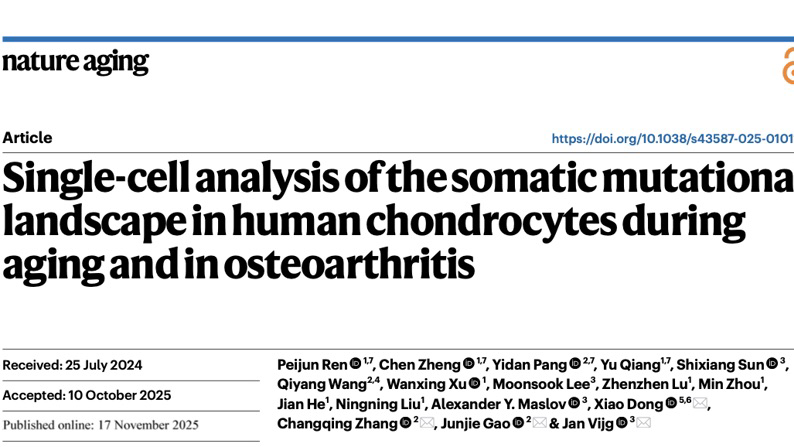The height and width of the screenshot is (447, 794).
Task: Open ORCID icon for Jan Vijg
Action: [x=623, y=424]
